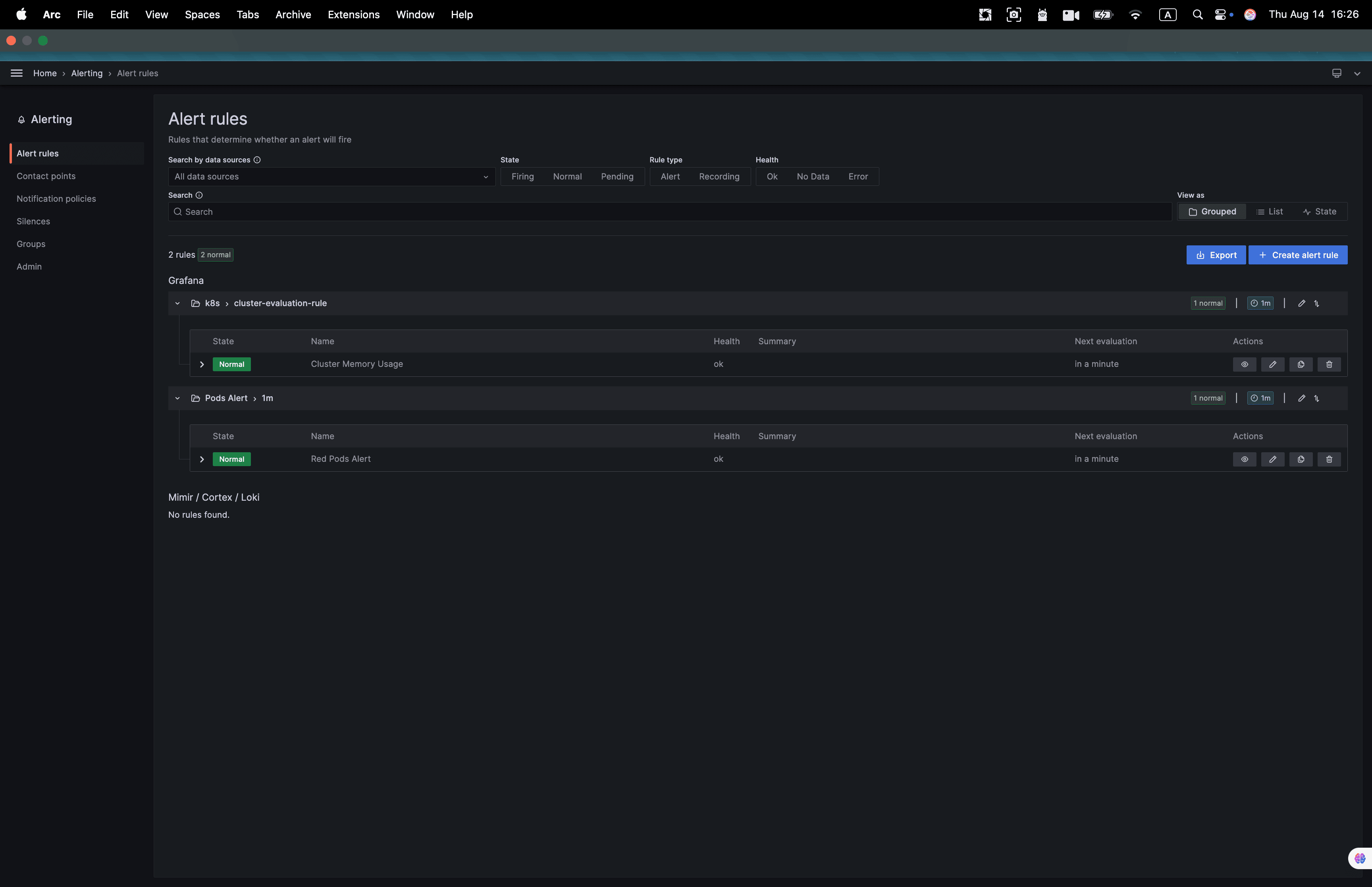Open the Alerting breadcrumb link
This screenshot has height=887, width=1372.
tap(87, 73)
